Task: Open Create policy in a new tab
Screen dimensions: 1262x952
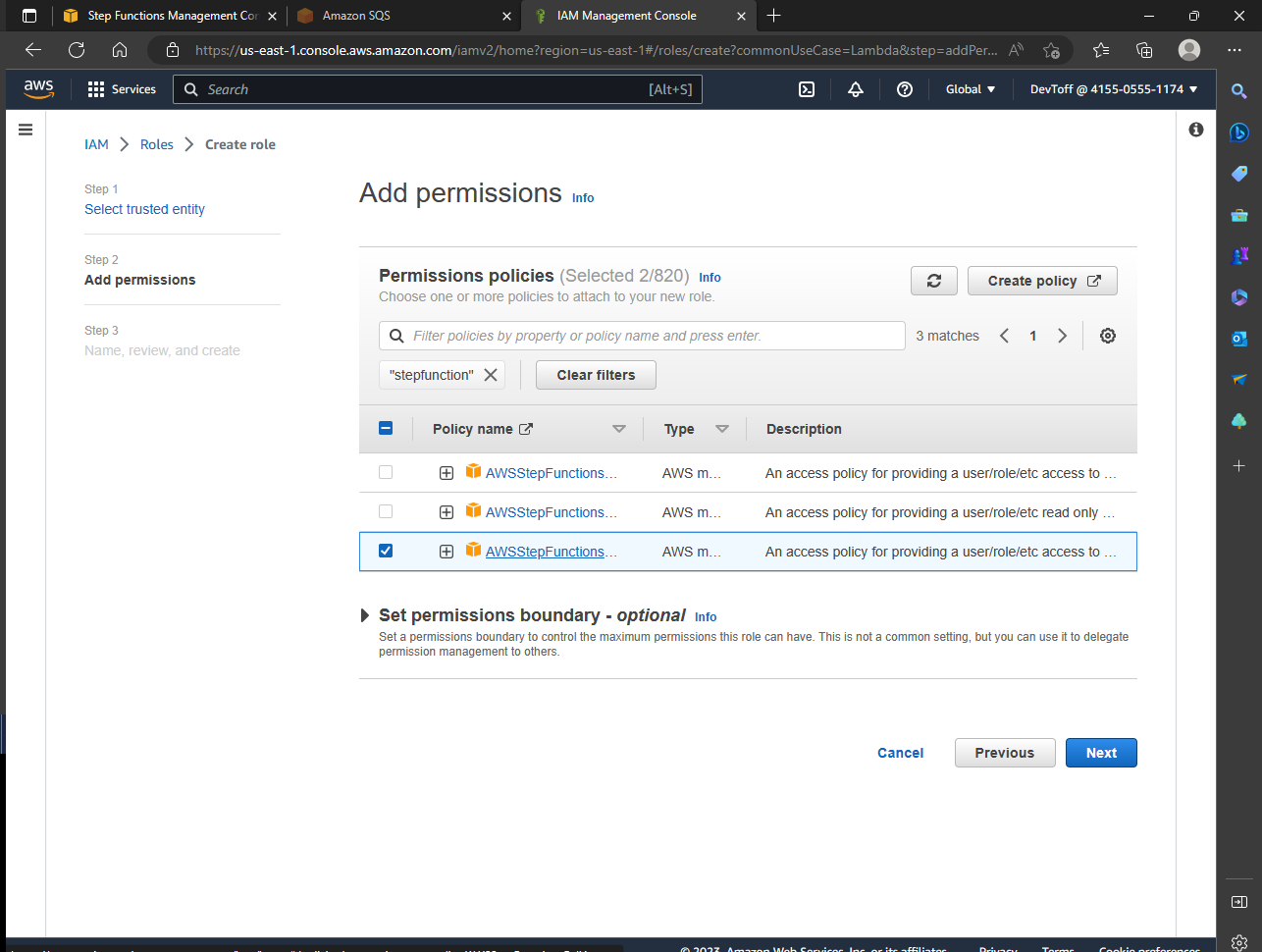Action: [1042, 281]
